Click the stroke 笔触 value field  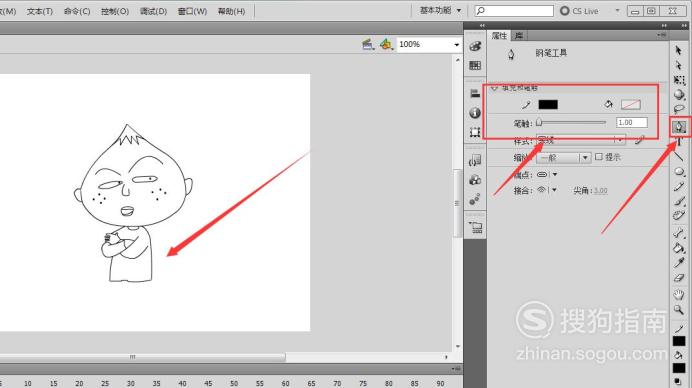click(x=632, y=122)
